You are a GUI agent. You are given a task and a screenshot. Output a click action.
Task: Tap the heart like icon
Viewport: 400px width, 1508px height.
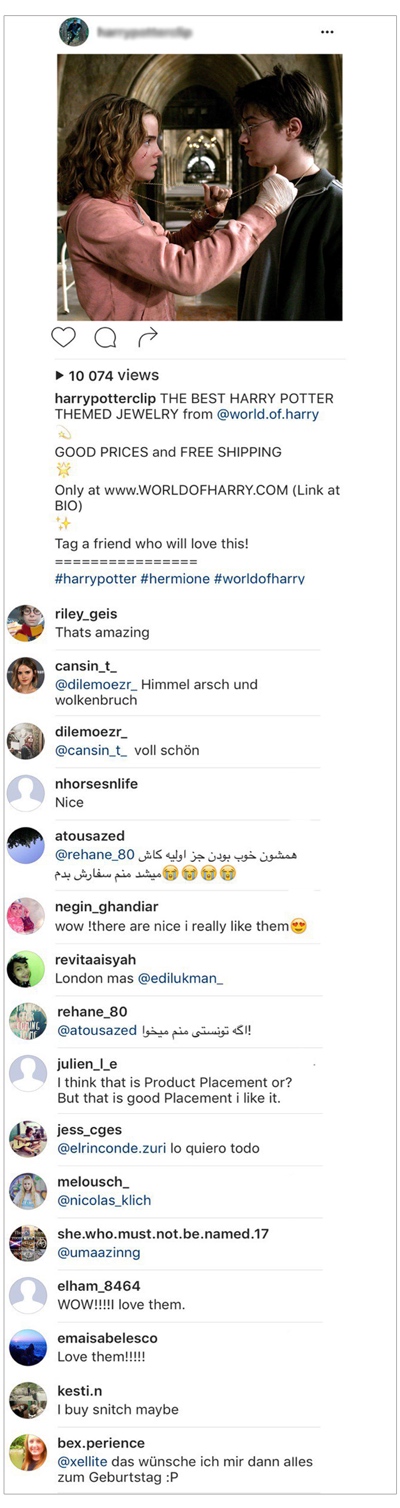click(64, 337)
